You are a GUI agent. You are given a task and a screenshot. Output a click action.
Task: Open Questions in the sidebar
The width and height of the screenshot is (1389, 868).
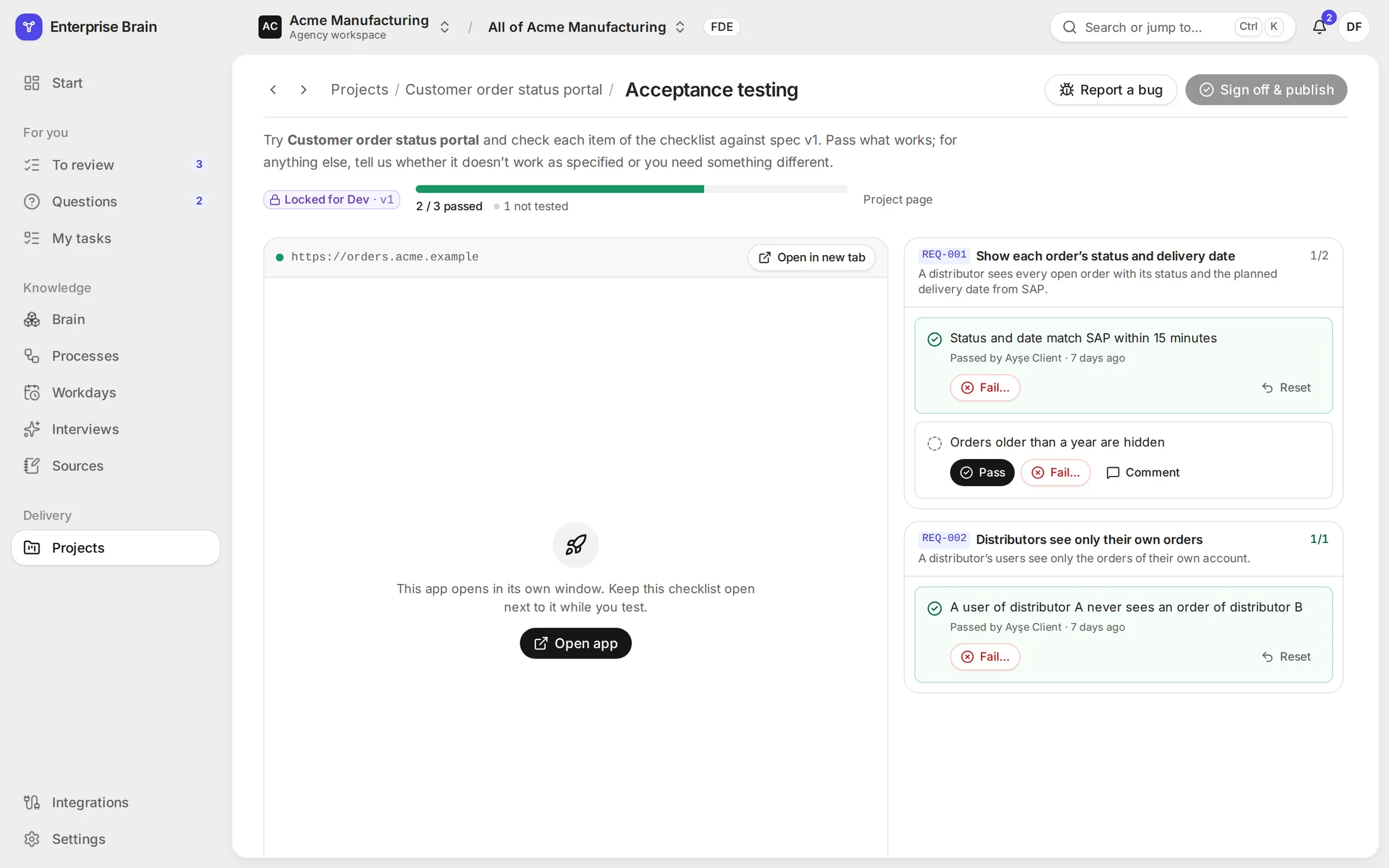click(x=116, y=201)
